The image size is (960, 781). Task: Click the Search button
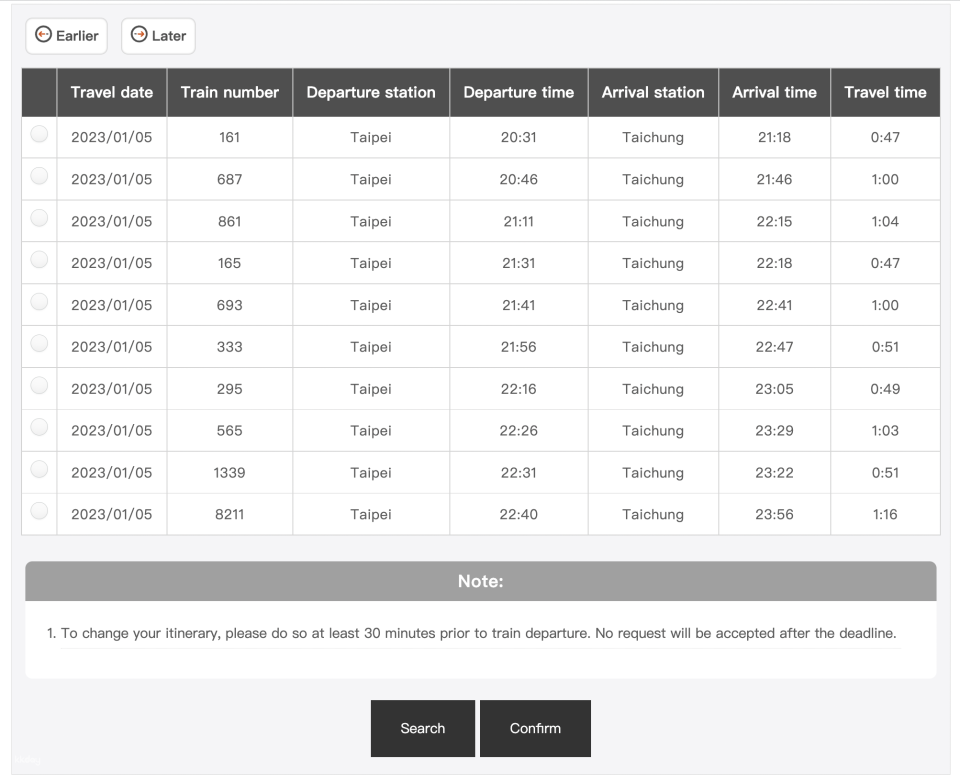point(422,728)
